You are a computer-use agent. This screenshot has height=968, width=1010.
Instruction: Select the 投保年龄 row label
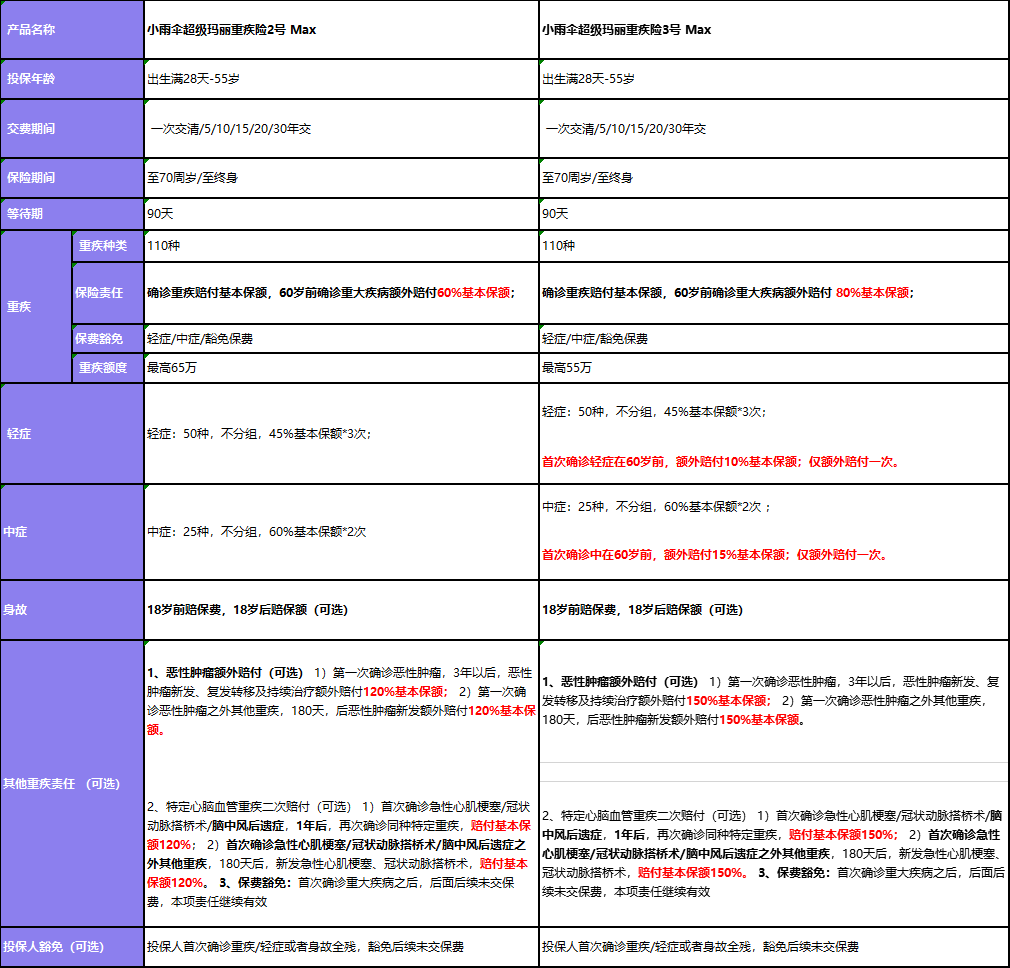[x=72, y=79]
